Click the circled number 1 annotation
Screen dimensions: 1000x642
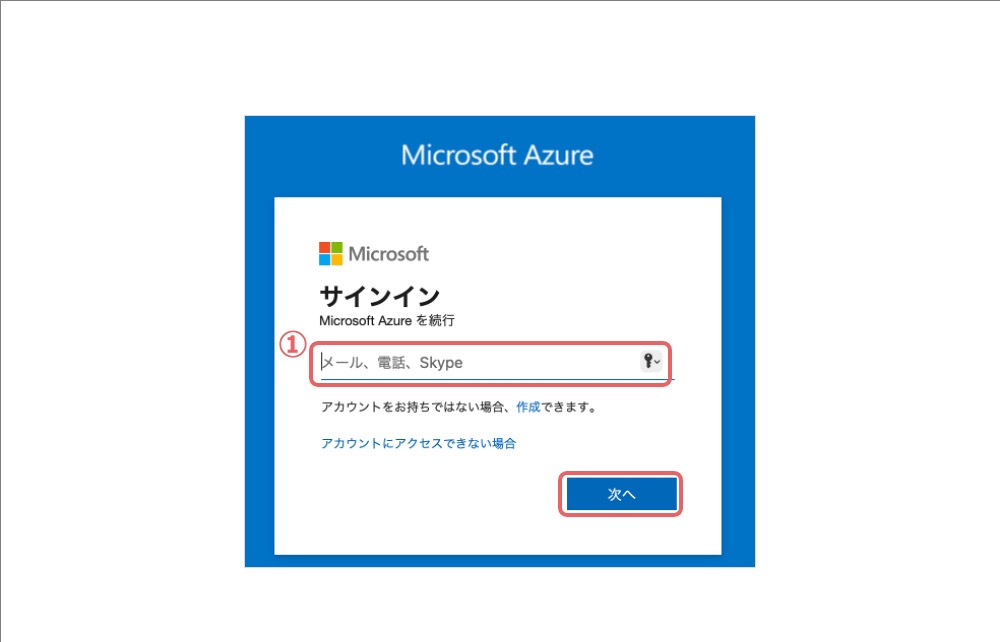coord(293,345)
